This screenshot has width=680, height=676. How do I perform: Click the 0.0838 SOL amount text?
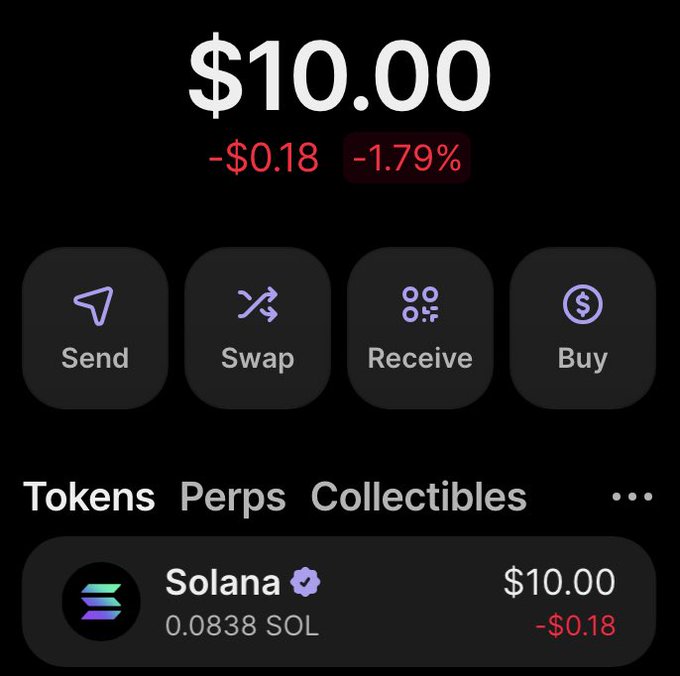point(242,626)
